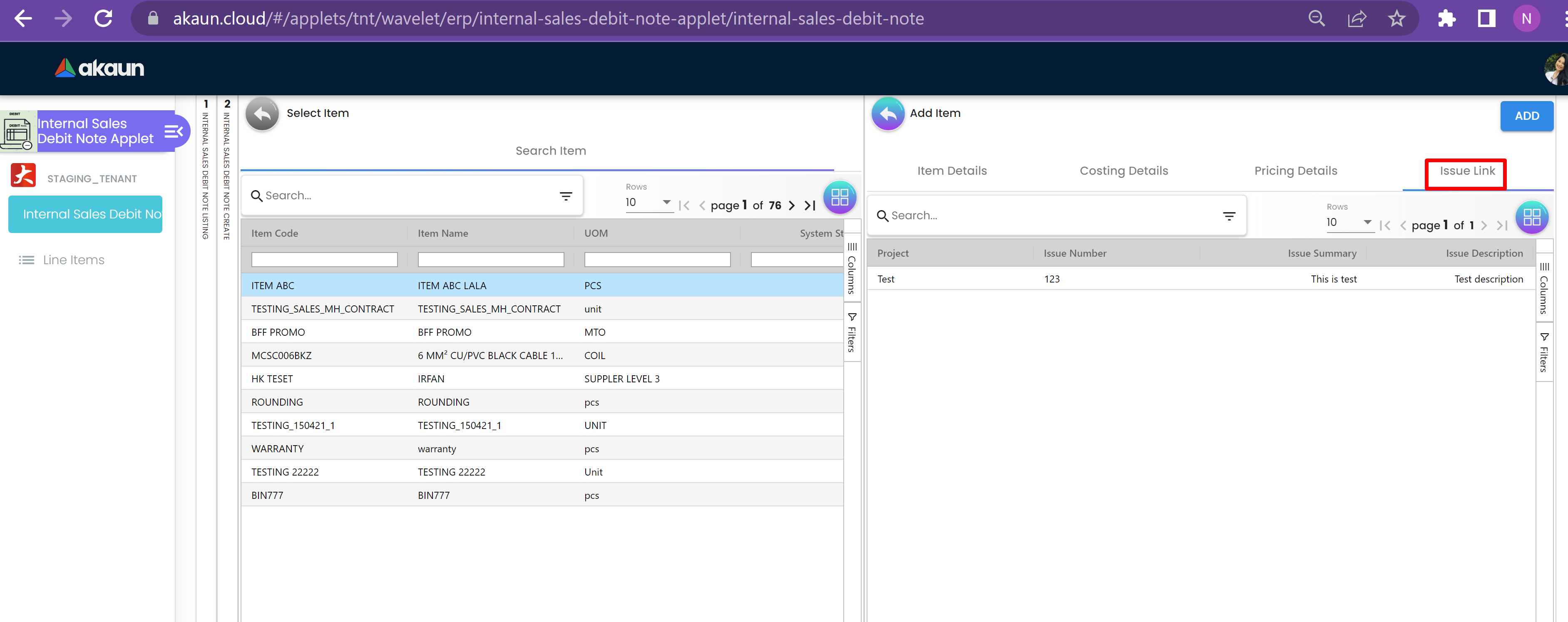The height and width of the screenshot is (622, 1568).
Task: Open filter options in Select Item search
Action: (x=566, y=196)
